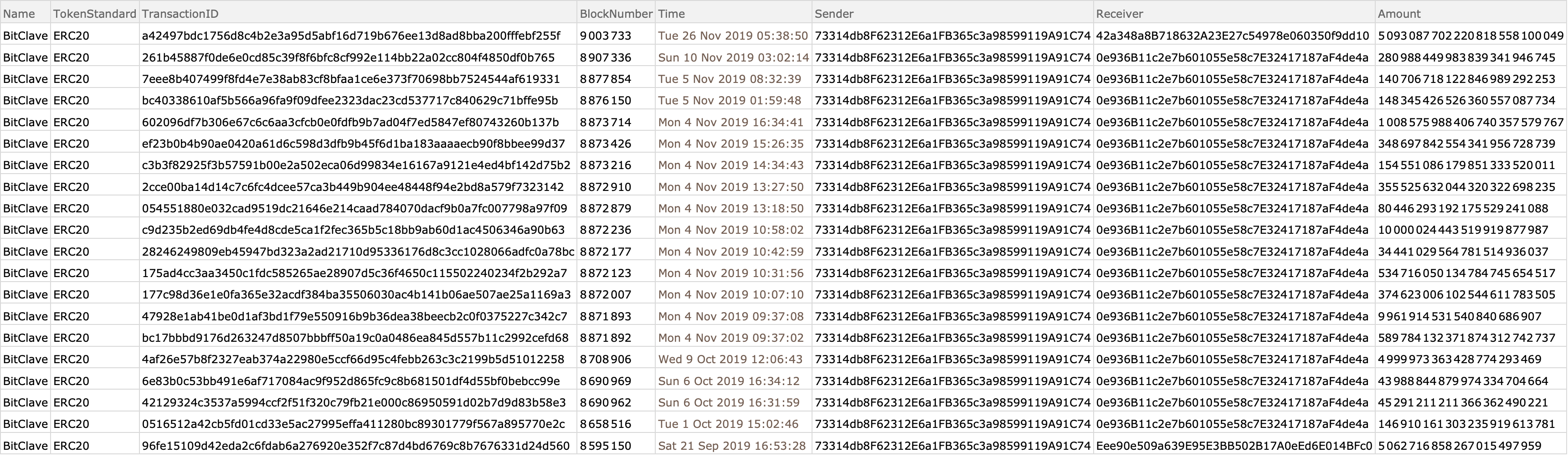Click block number 8 872 236
This screenshot has height=468, width=1568.
point(606,229)
